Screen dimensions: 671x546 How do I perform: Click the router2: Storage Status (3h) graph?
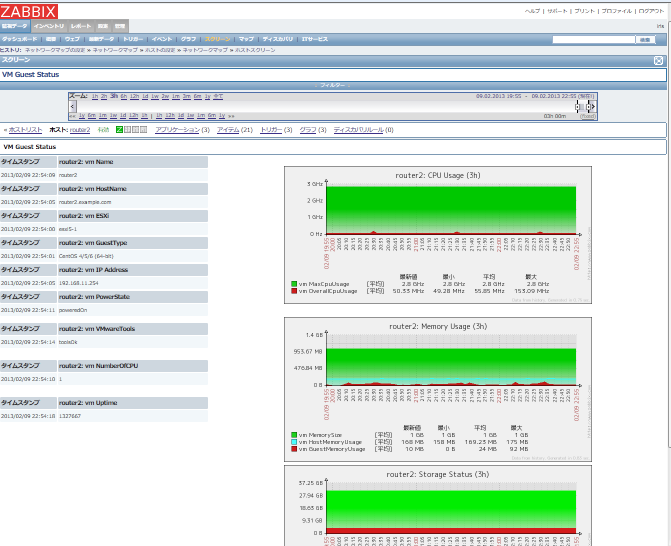438,506
